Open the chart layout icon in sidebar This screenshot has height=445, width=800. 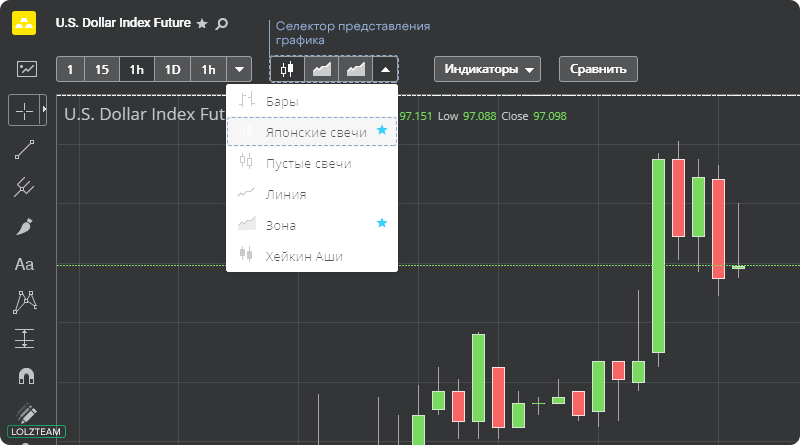(x=27, y=69)
